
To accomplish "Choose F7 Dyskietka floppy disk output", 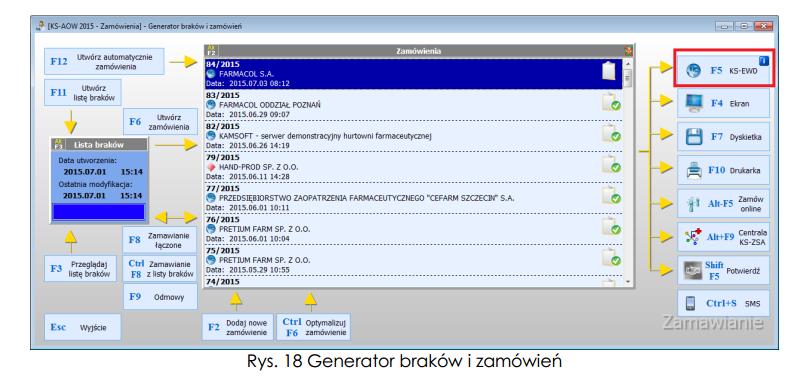I will 724,136.
